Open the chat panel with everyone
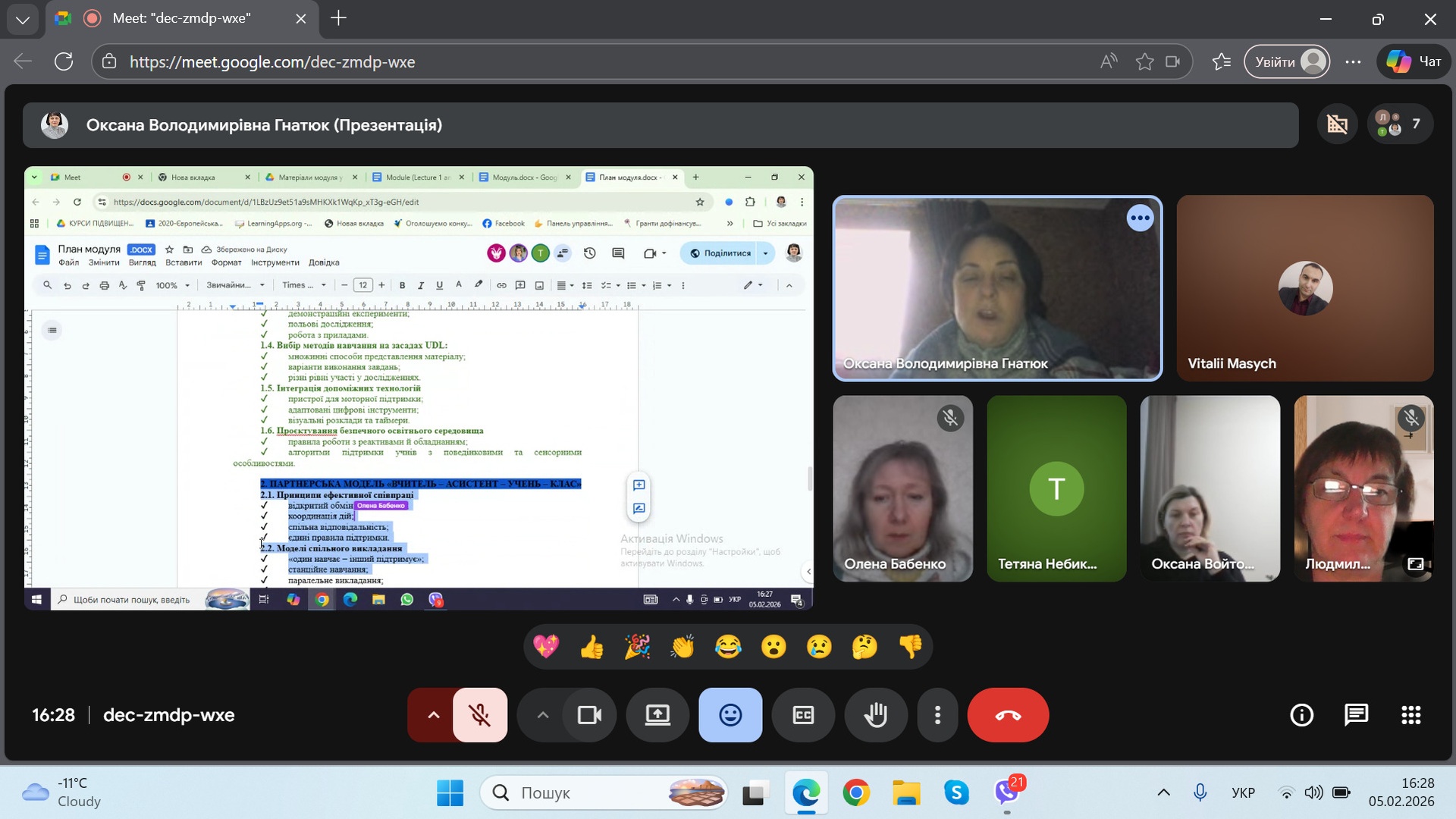Image resolution: width=1456 pixels, height=819 pixels. coord(1356,715)
